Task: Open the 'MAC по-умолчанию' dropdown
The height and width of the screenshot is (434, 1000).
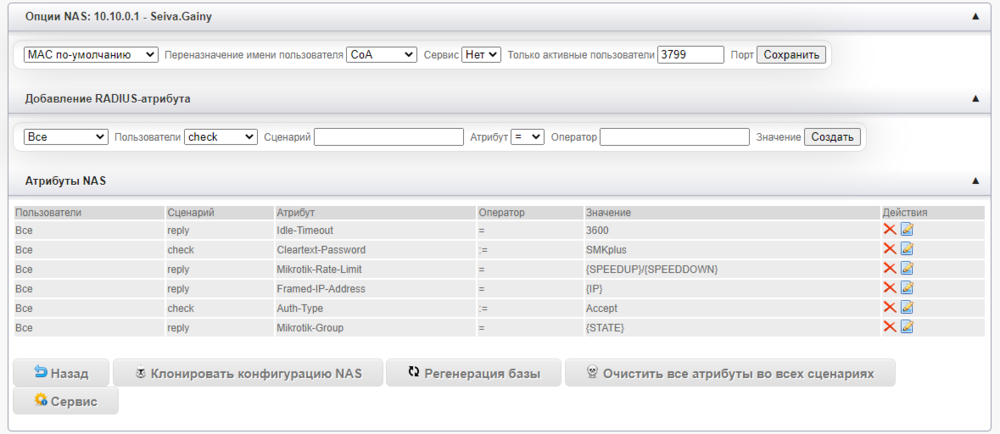Action: coord(90,55)
